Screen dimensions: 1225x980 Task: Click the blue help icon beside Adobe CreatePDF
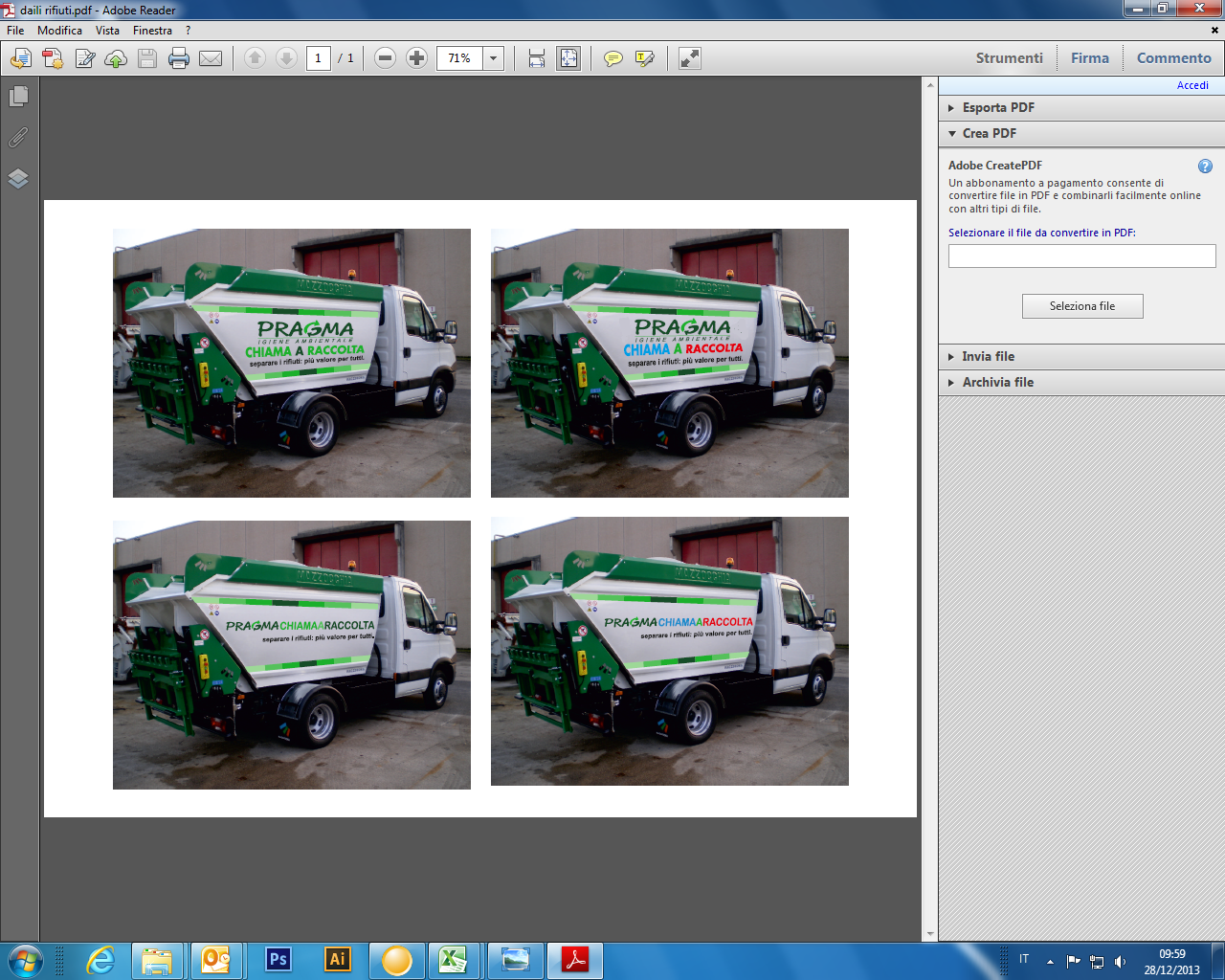1205,166
